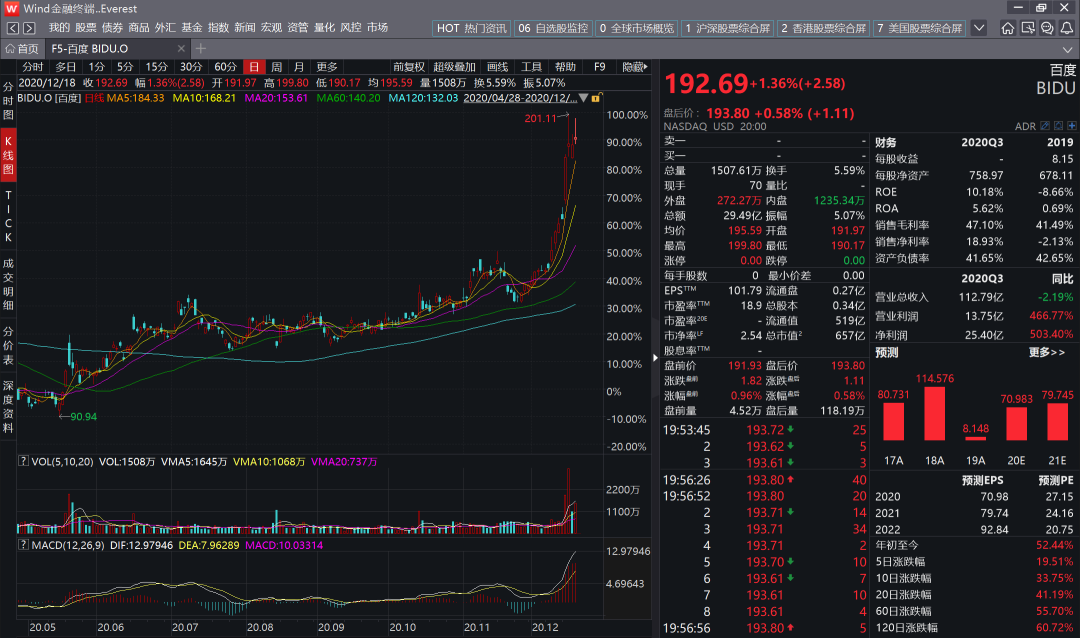Open the VOL indicator help question mark
This screenshot has height=638, width=1080.
23,461
